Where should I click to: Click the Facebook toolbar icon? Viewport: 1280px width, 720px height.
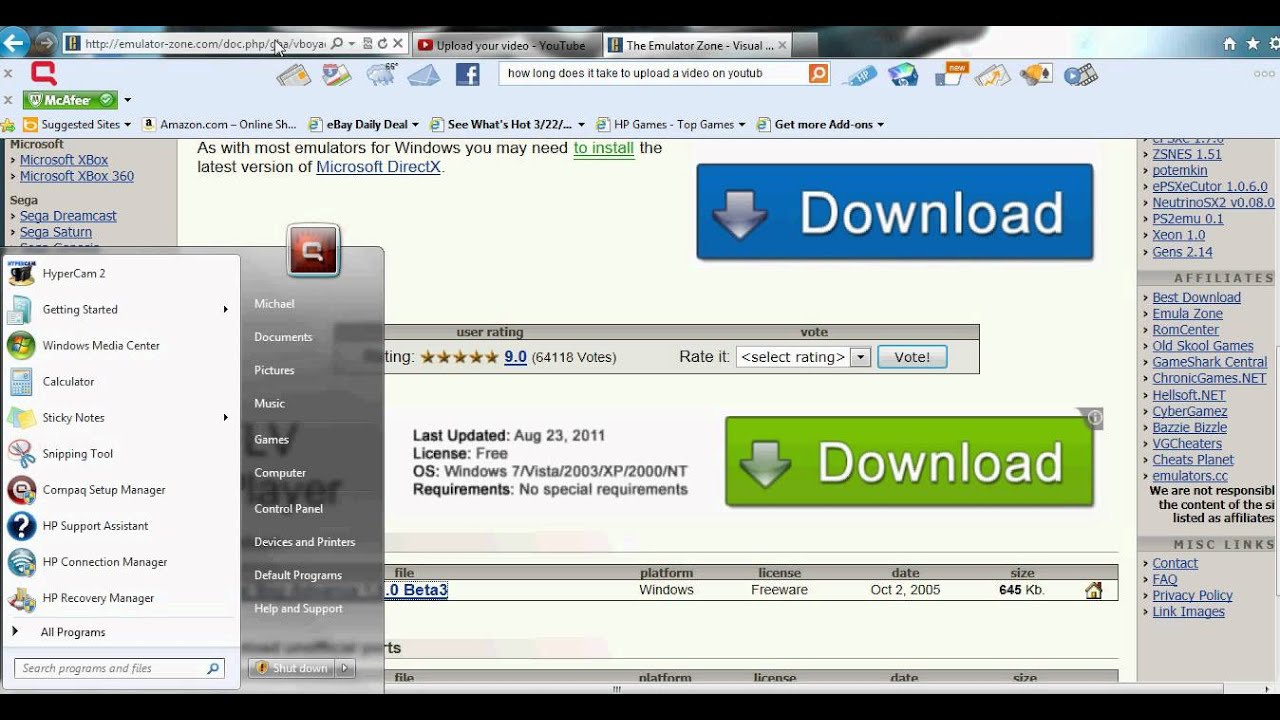[x=467, y=74]
